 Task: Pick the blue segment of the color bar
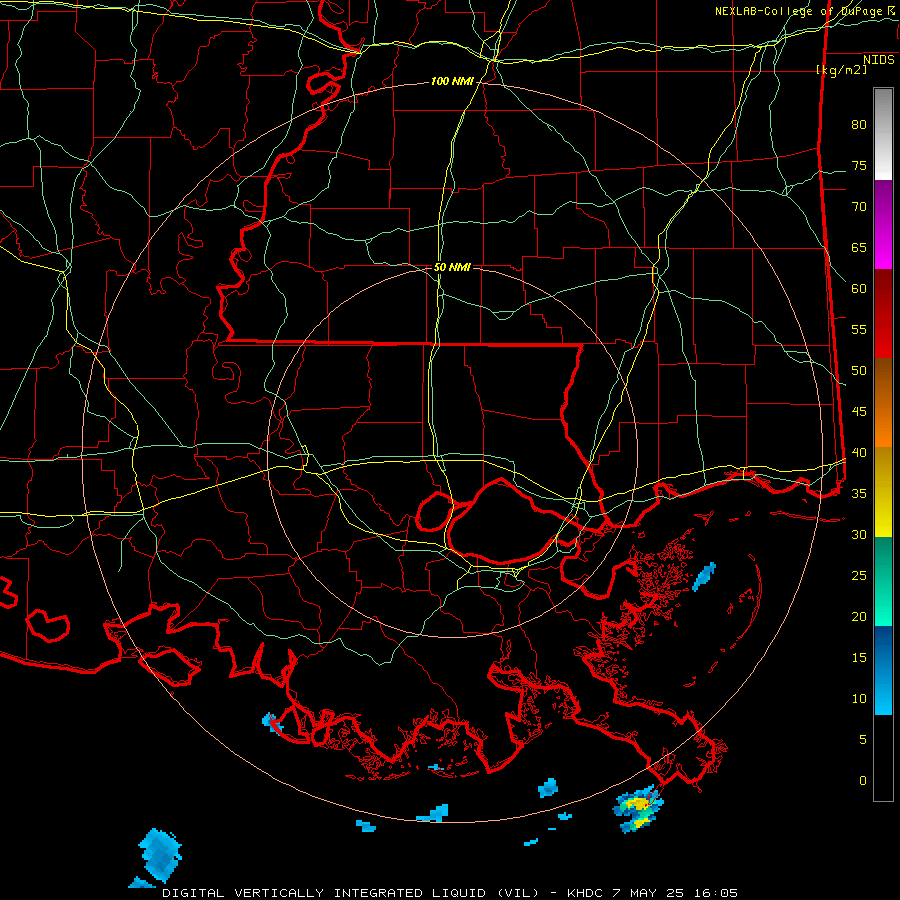[883, 670]
